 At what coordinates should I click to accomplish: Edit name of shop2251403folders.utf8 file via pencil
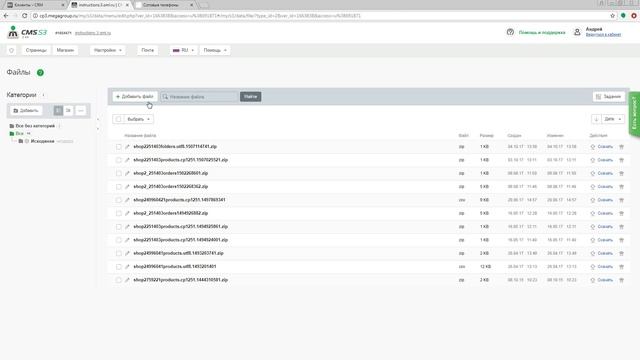point(127,147)
